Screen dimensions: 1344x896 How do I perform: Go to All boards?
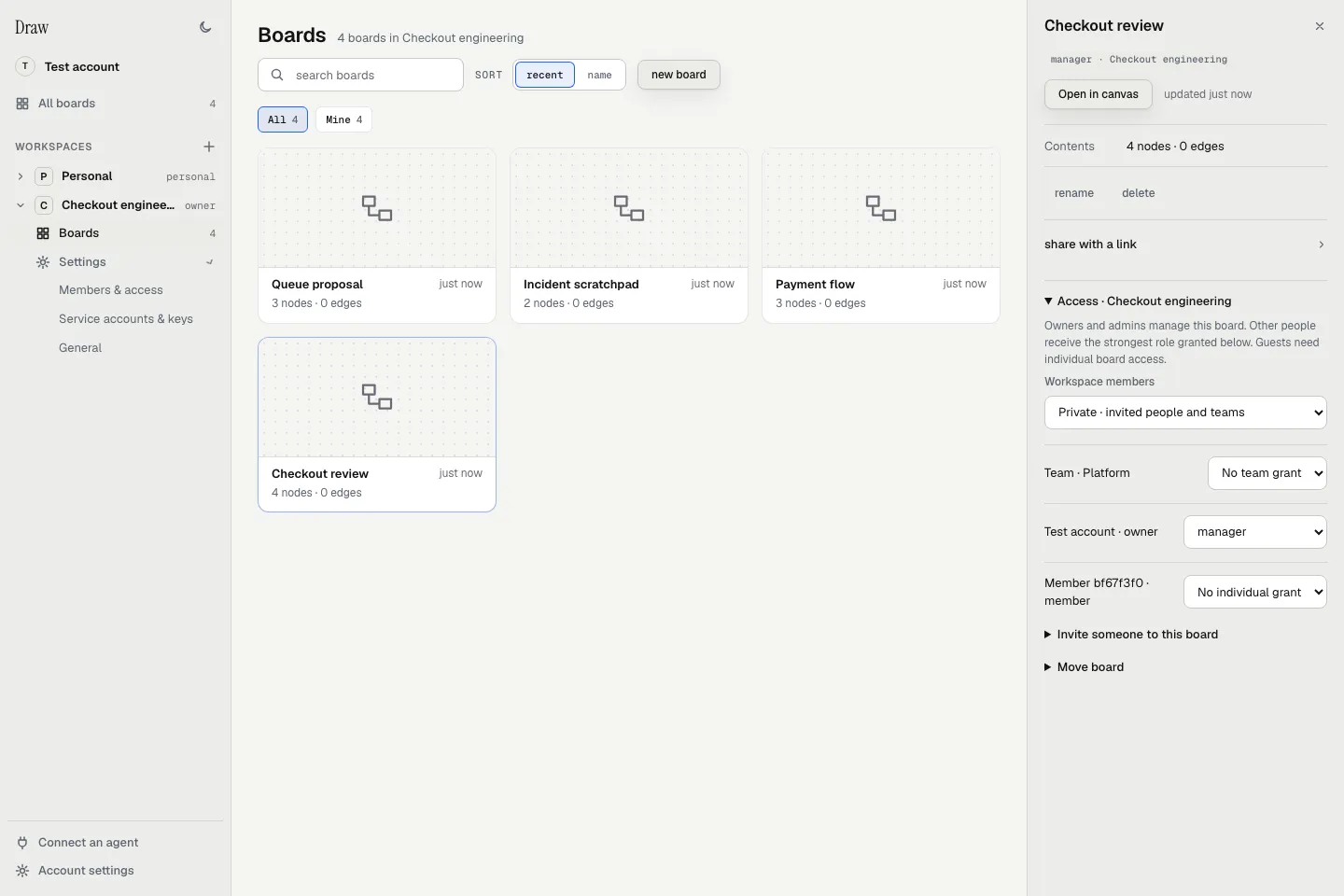116,104
